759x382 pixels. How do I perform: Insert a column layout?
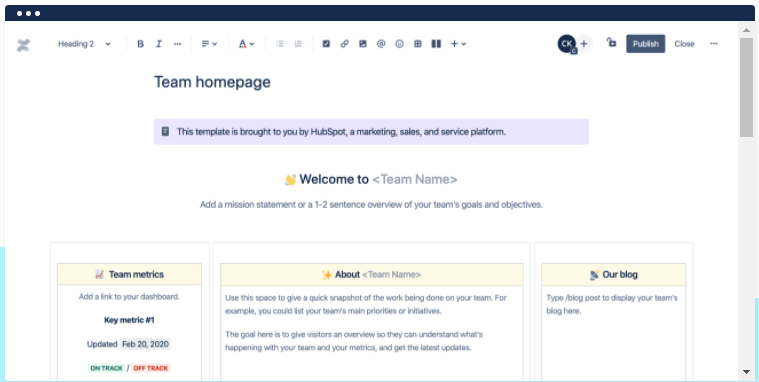pos(436,44)
